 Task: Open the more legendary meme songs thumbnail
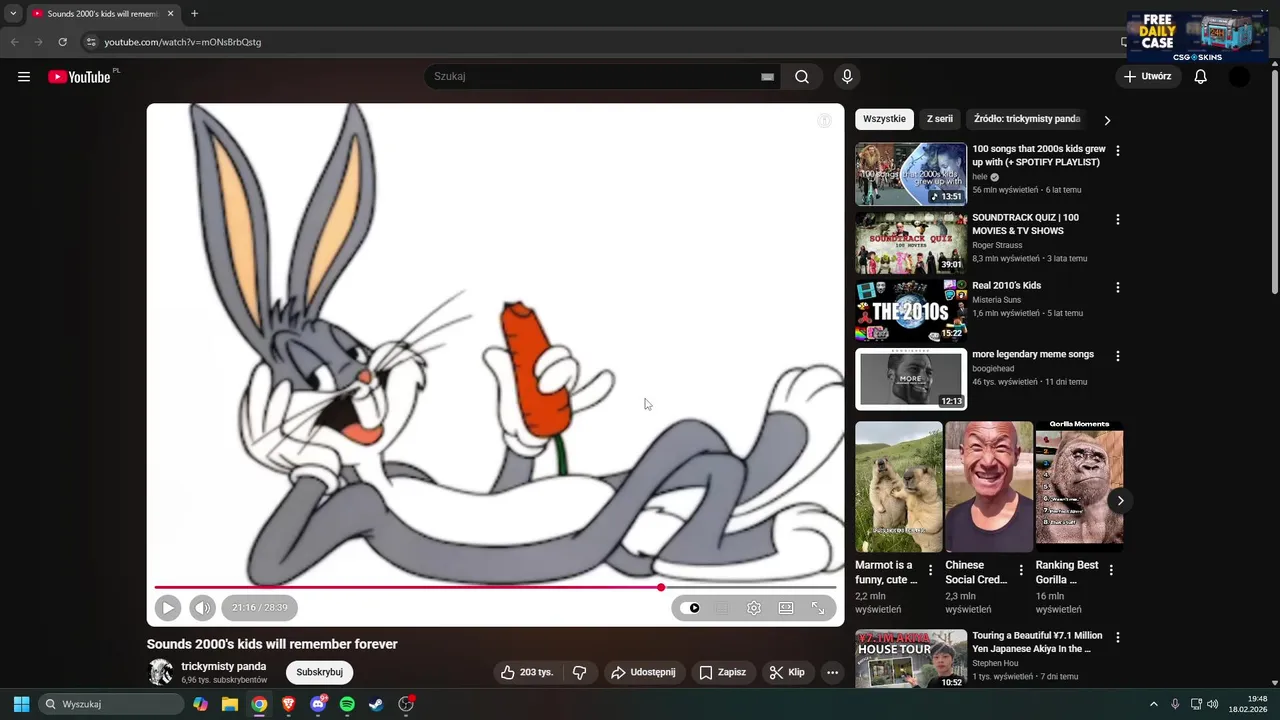(911, 379)
